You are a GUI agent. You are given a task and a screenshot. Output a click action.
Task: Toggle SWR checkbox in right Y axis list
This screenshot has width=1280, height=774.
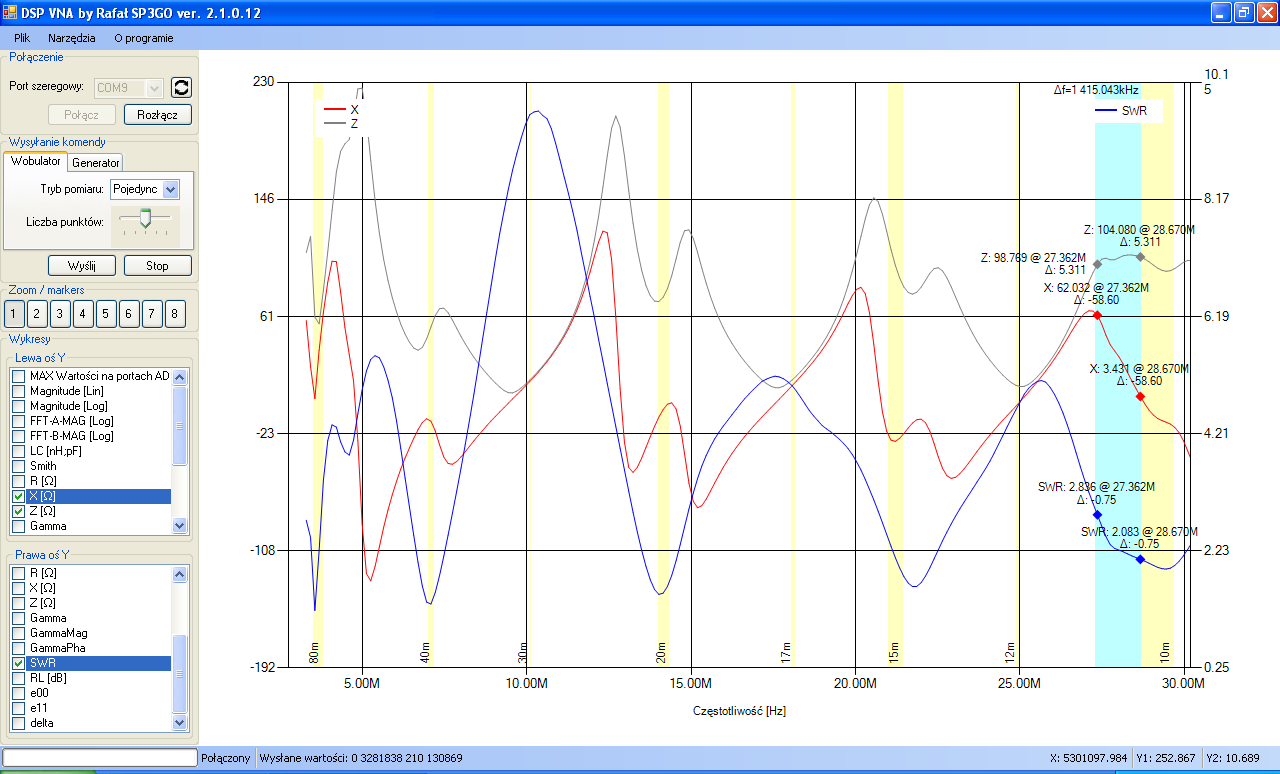pyautogui.click(x=18, y=663)
